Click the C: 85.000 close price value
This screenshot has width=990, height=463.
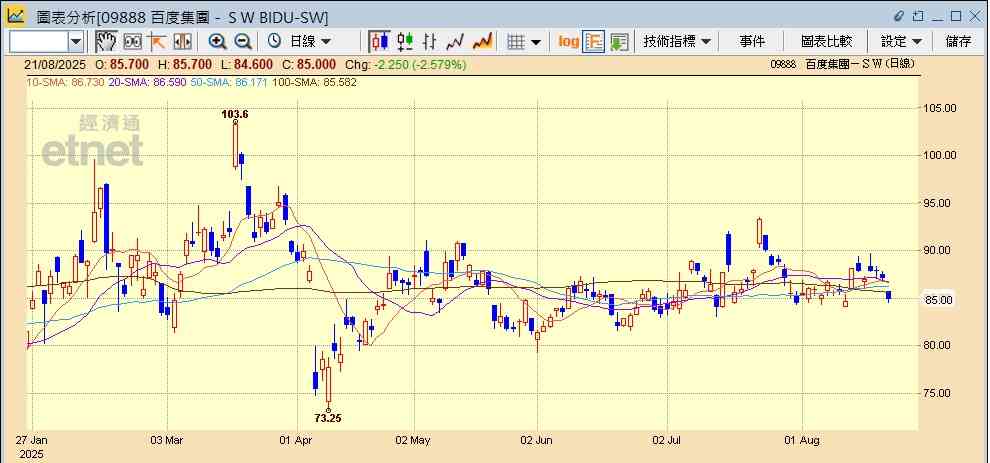[308, 64]
